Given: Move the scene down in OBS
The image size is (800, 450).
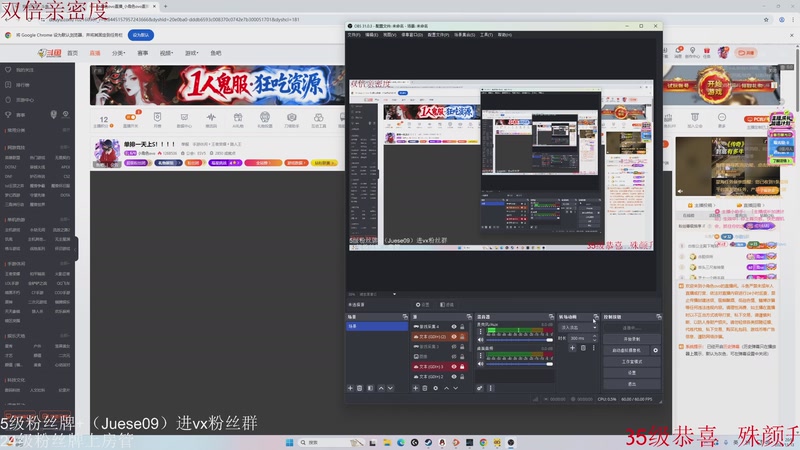Looking at the screenshot, I should pyautogui.click(x=390, y=388).
